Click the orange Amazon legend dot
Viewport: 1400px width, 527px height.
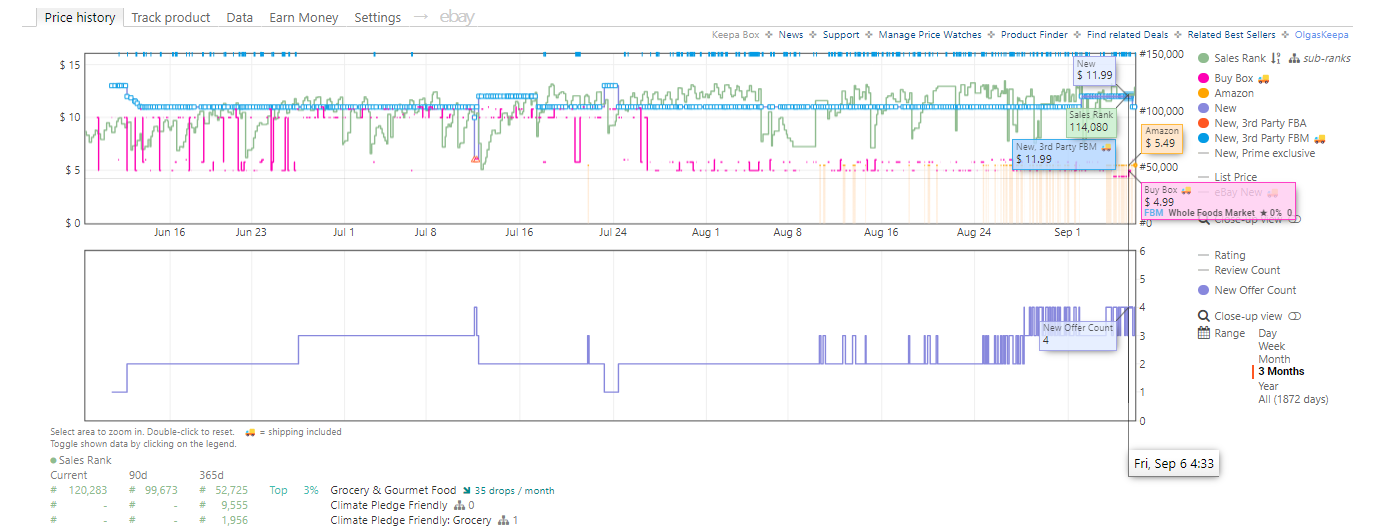click(x=1203, y=93)
